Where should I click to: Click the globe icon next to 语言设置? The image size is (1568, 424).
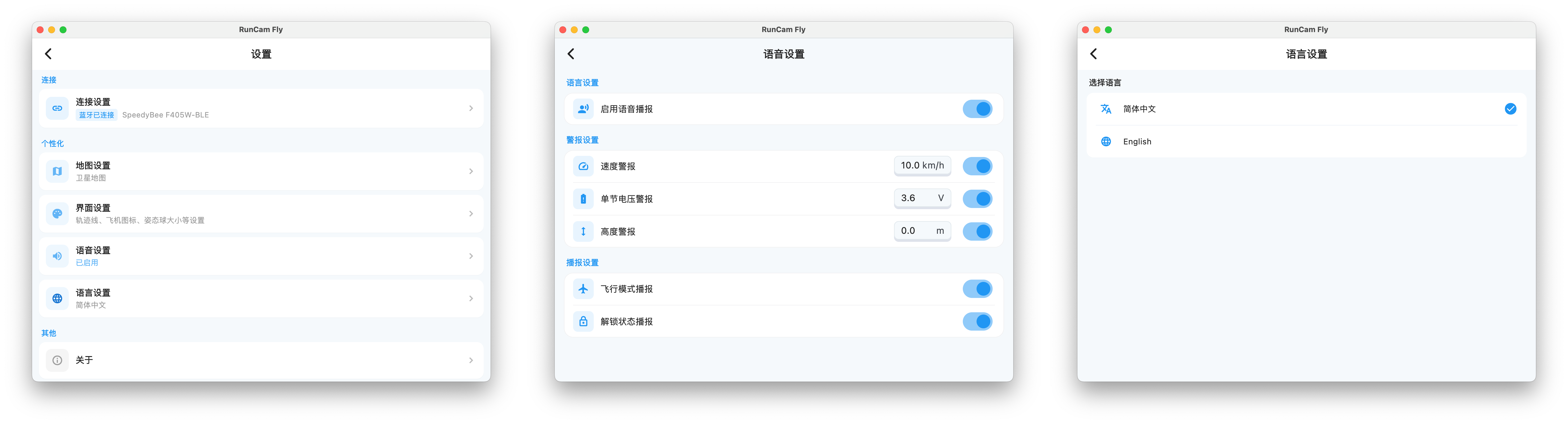tap(57, 298)
